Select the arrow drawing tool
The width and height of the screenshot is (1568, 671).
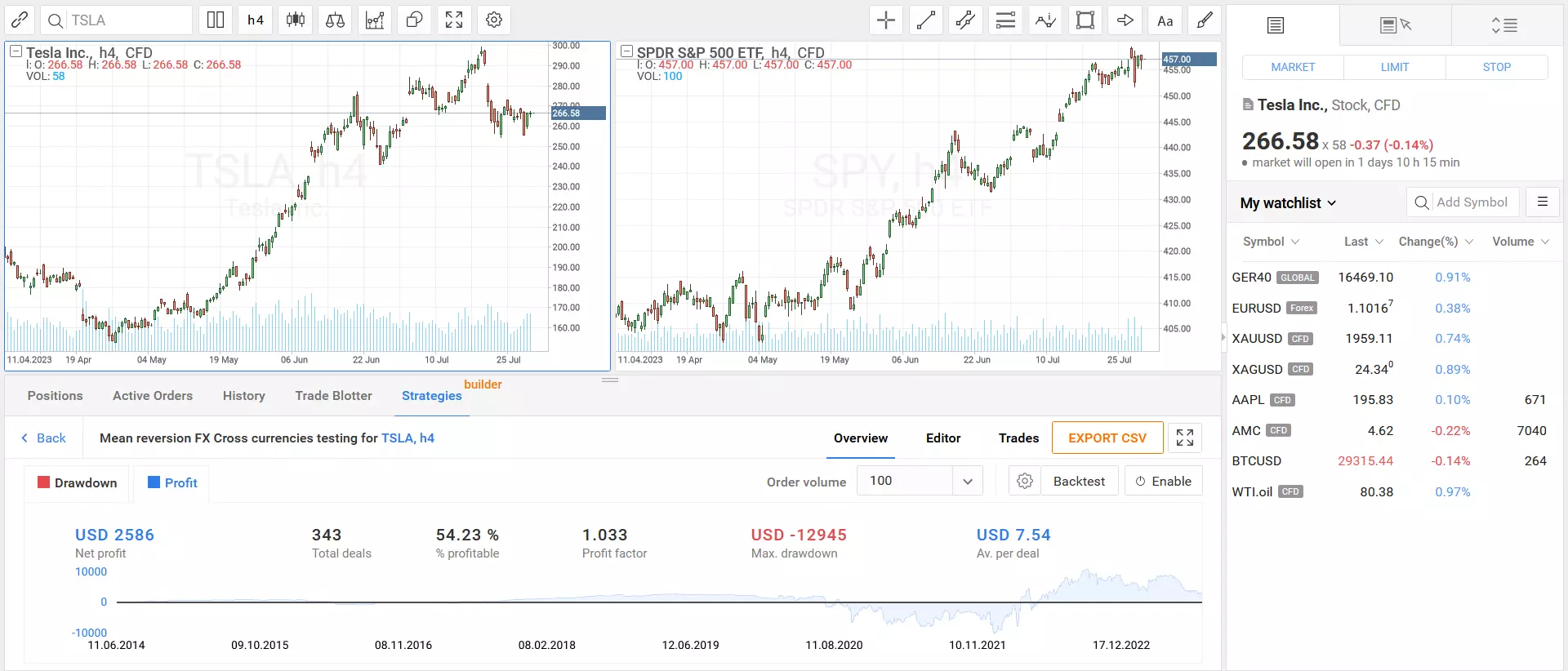pyautogui.click(x=1125, y=20)
